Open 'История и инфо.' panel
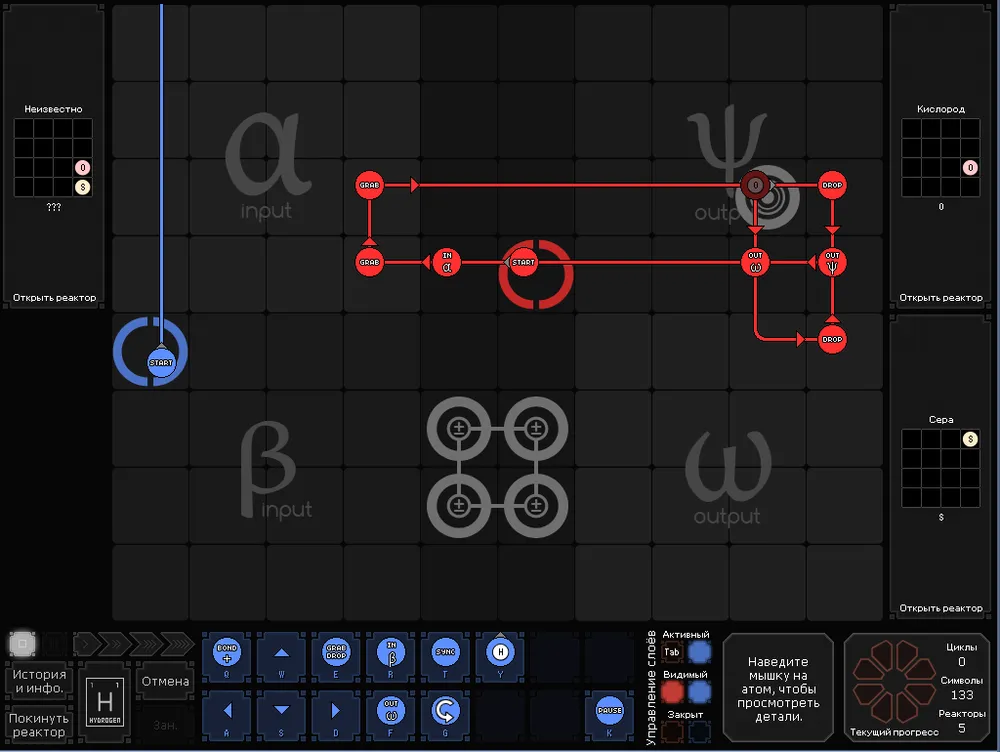 pyautogui.click(x=39, y=681)
